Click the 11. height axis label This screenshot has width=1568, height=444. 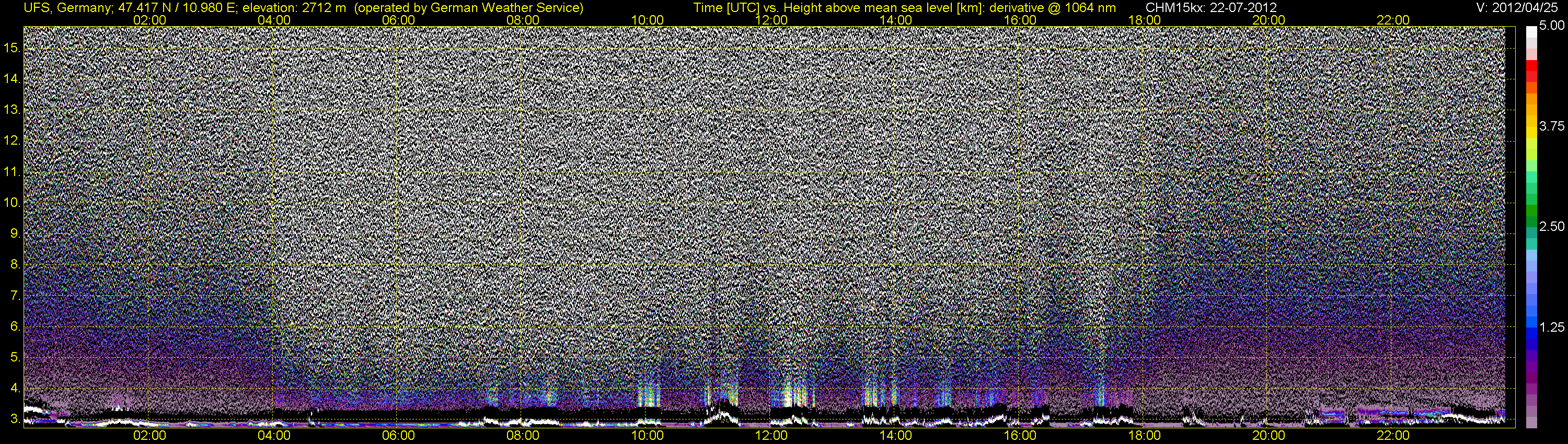click(x=12, y=172)
